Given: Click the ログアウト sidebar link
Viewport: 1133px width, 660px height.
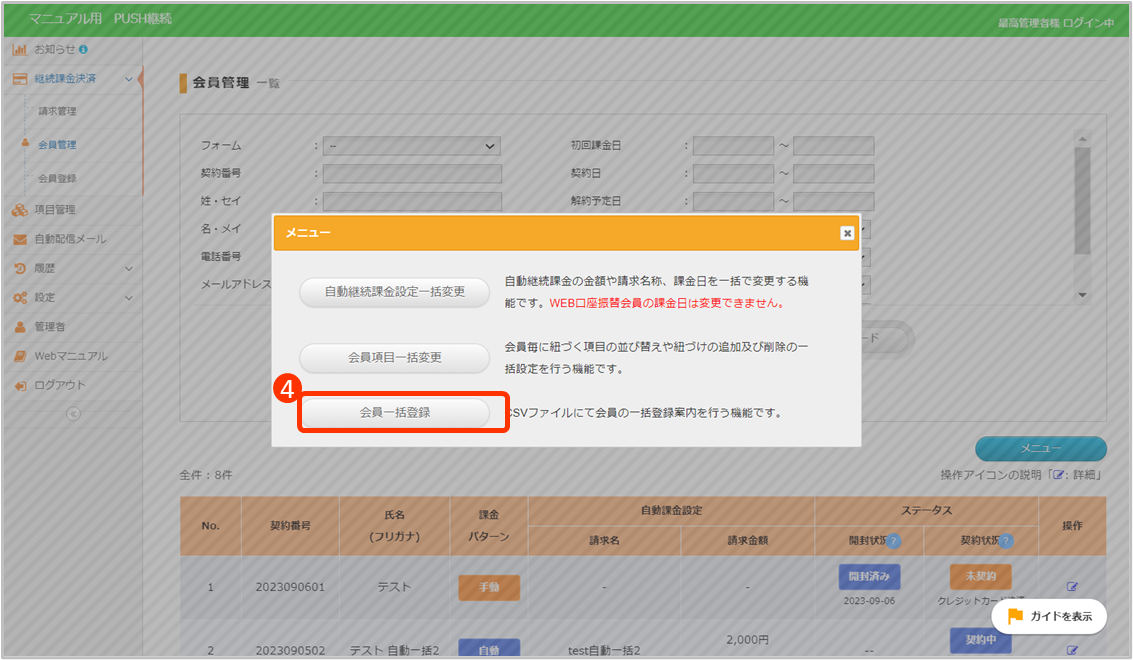Looking at the screenshot, I should (x=60, y=385).
